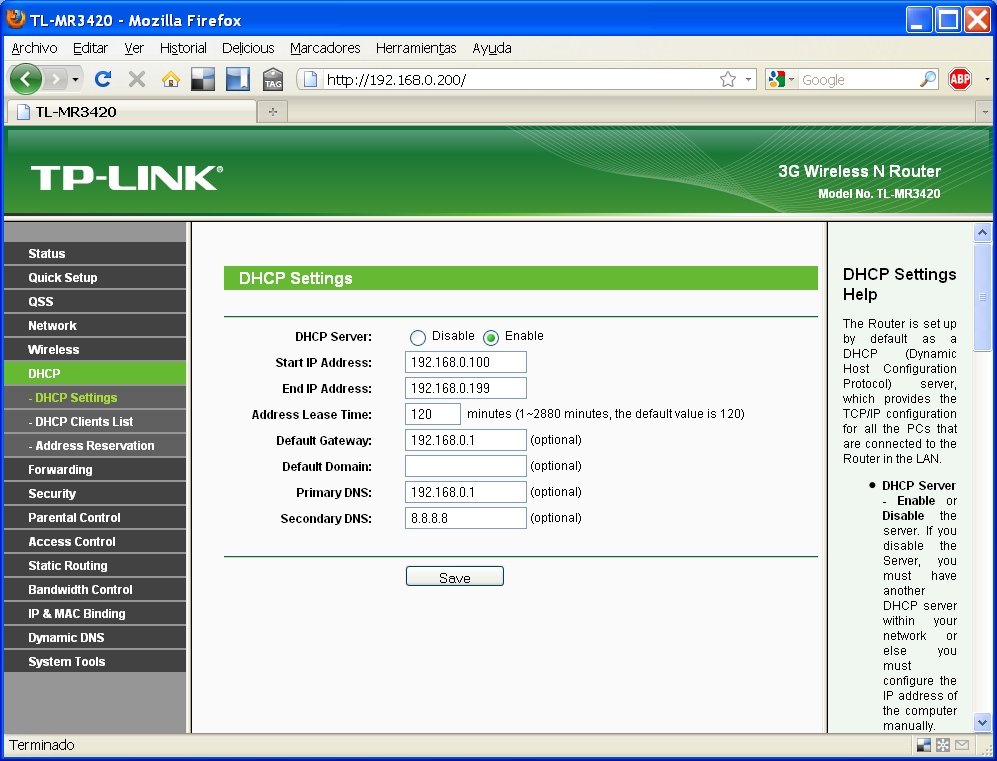Open the Editar menu
Screen dimensions: 997x761
tap(90, 48)
